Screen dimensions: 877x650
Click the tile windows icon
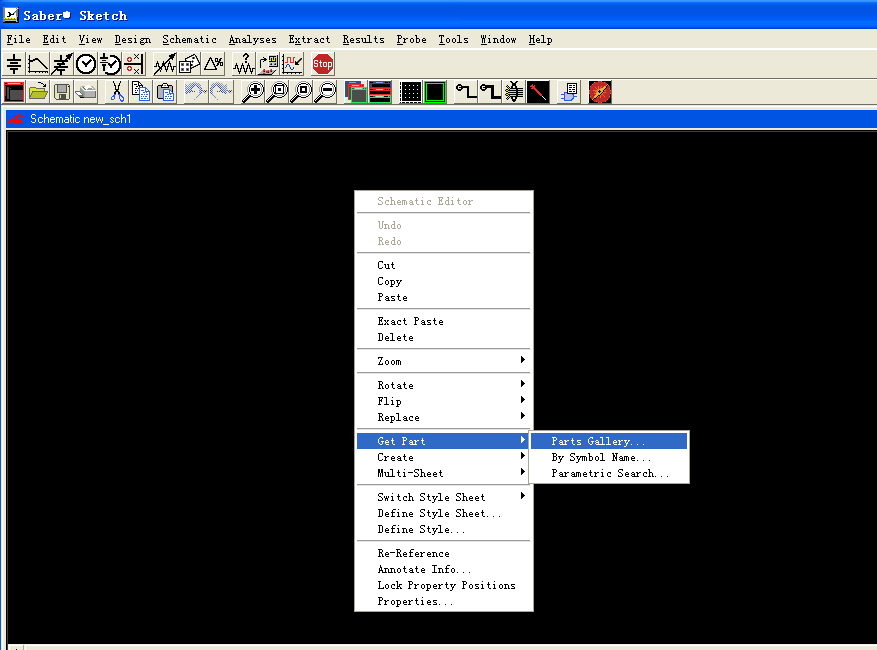click(380, 92)
